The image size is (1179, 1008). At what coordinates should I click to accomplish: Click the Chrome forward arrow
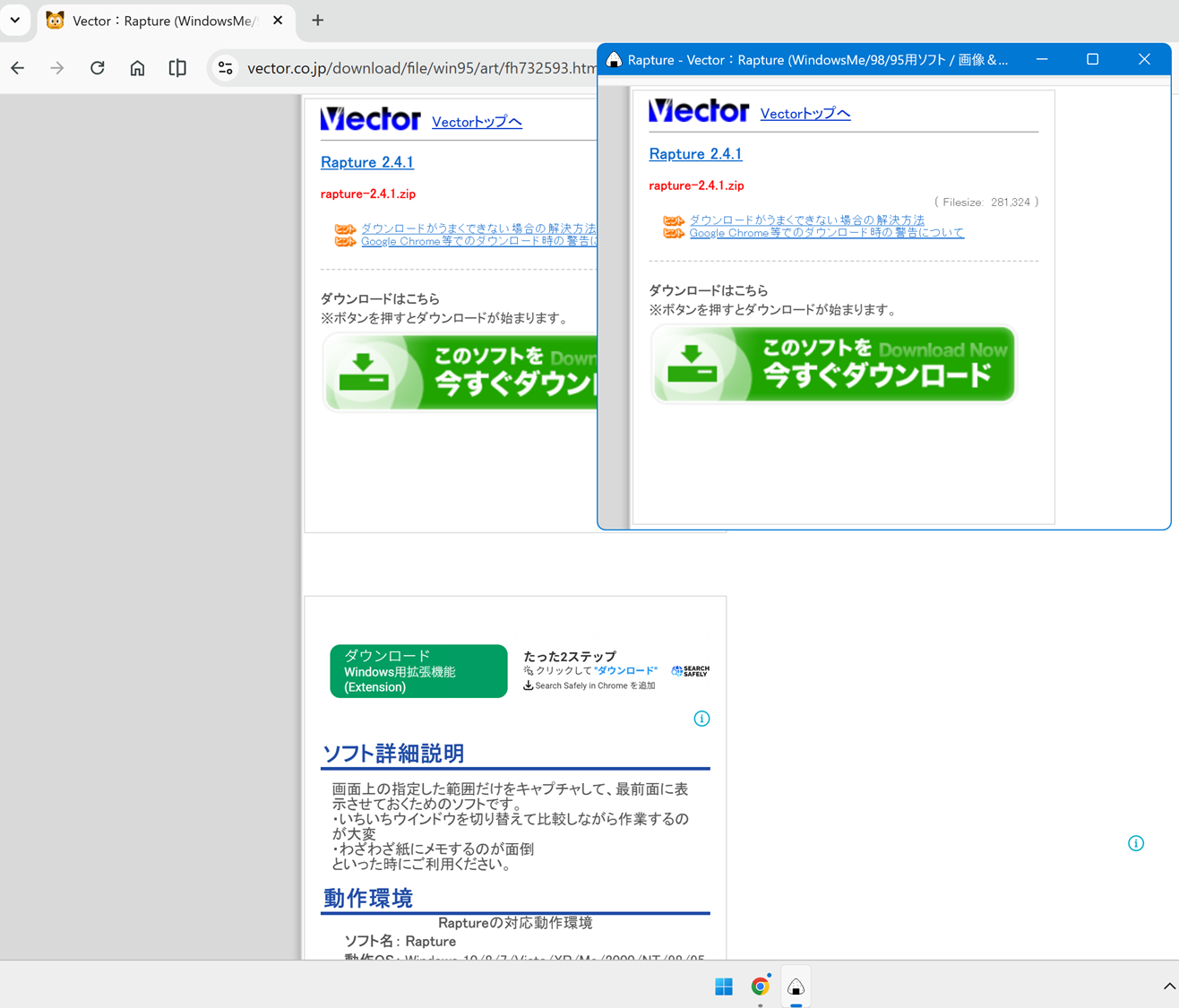57,68
